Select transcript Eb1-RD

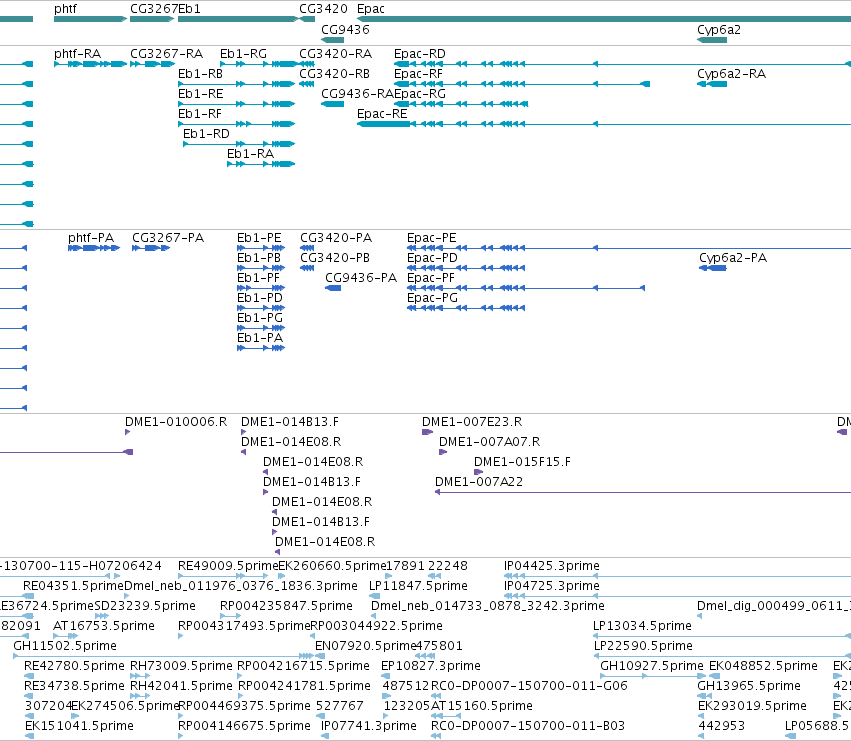coord(239,144)
